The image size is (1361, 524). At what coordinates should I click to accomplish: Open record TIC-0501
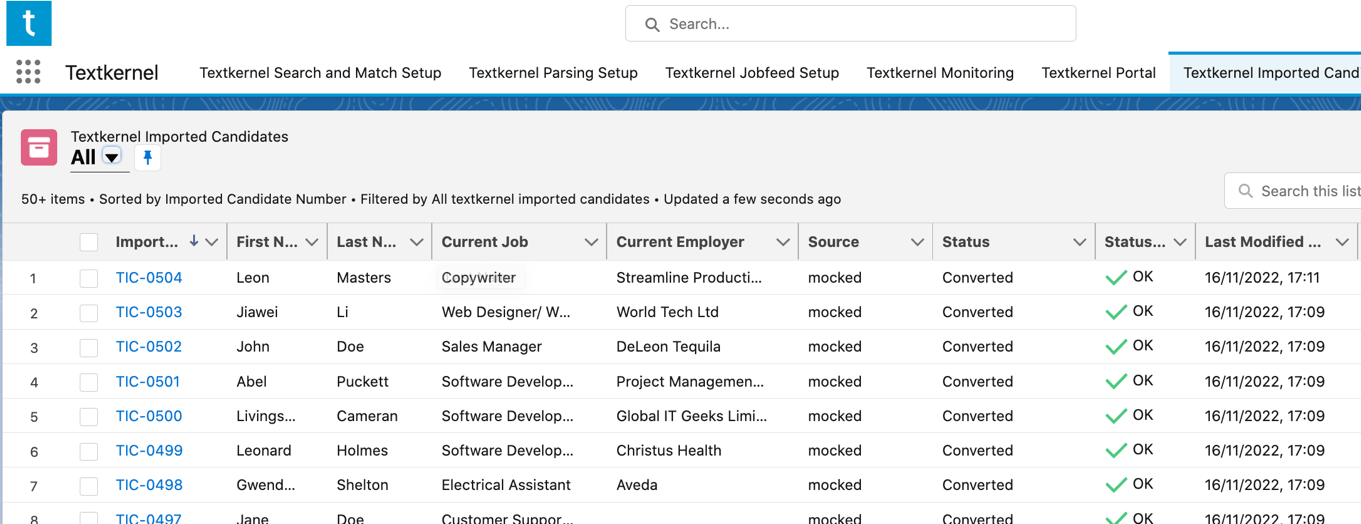click(148, 381)
